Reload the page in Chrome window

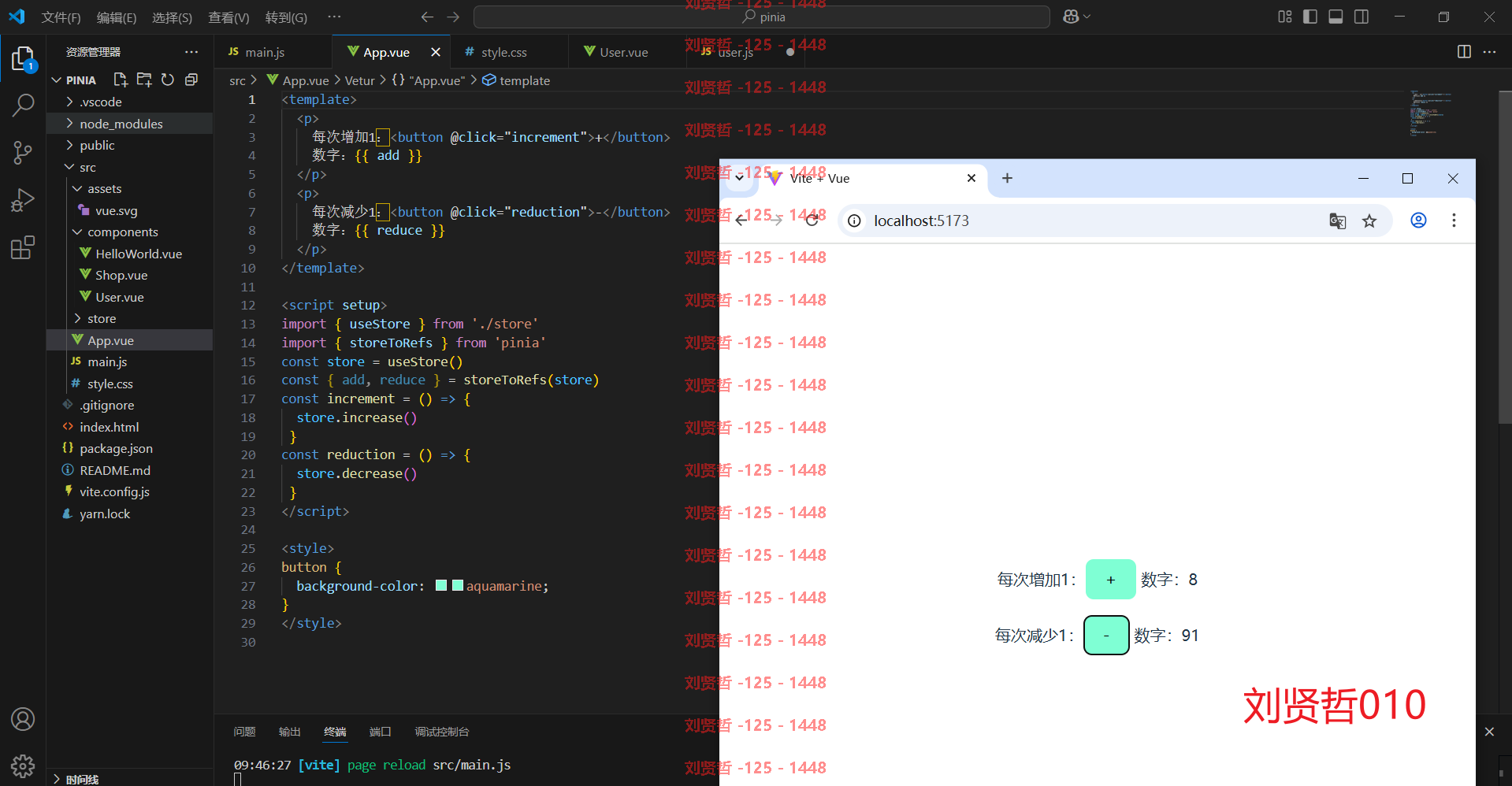(812, 221)
